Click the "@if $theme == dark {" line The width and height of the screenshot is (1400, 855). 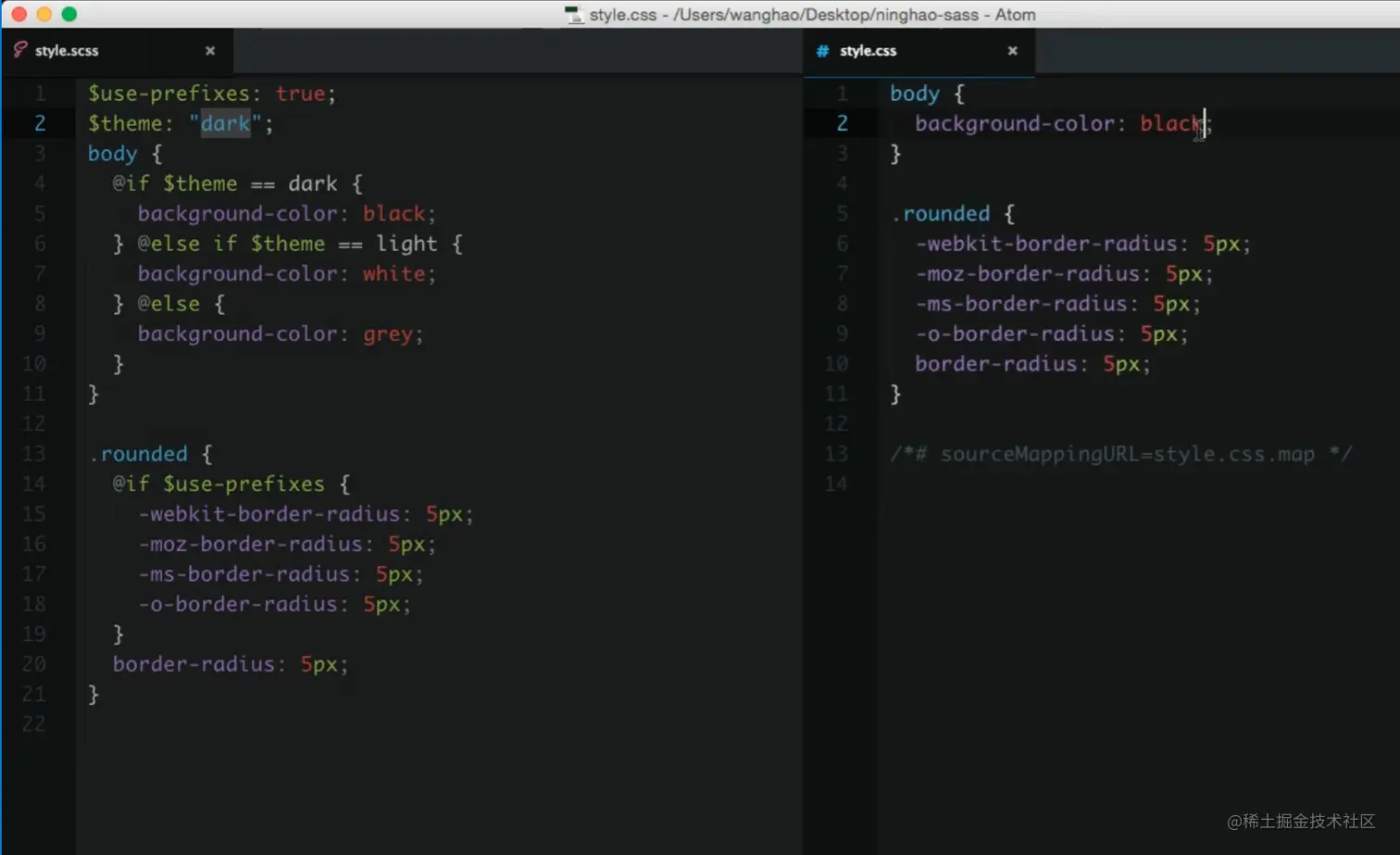[x=238, y=183]
